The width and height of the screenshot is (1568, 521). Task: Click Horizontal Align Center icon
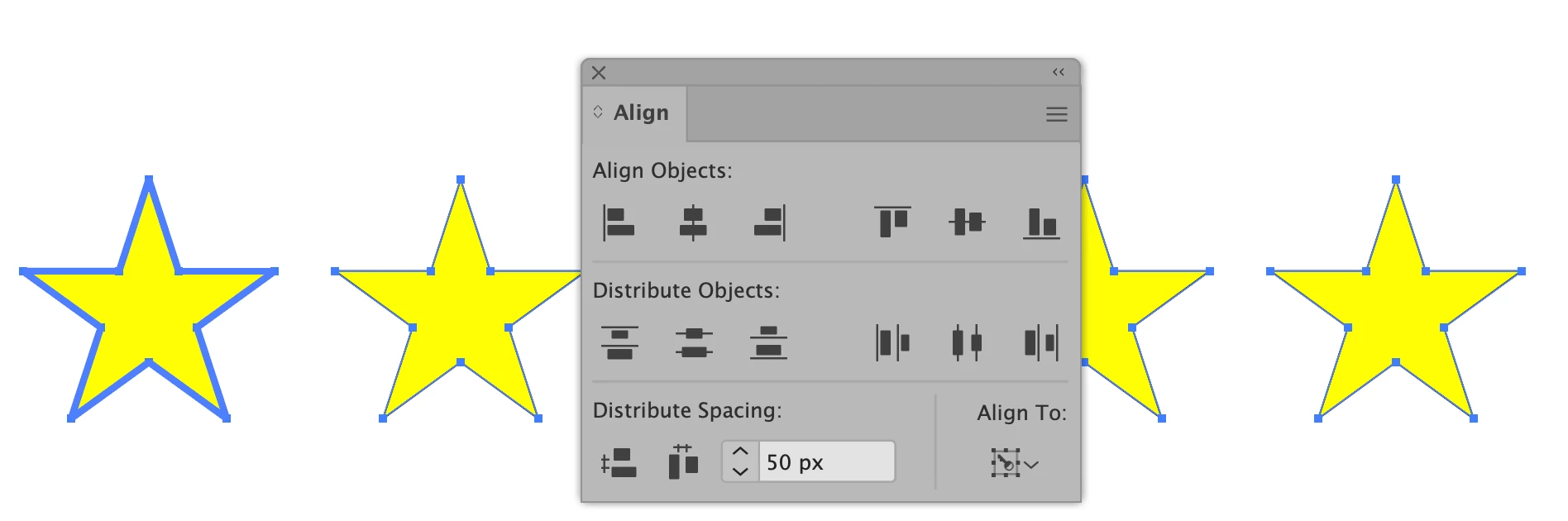click(x=693, y=223)
